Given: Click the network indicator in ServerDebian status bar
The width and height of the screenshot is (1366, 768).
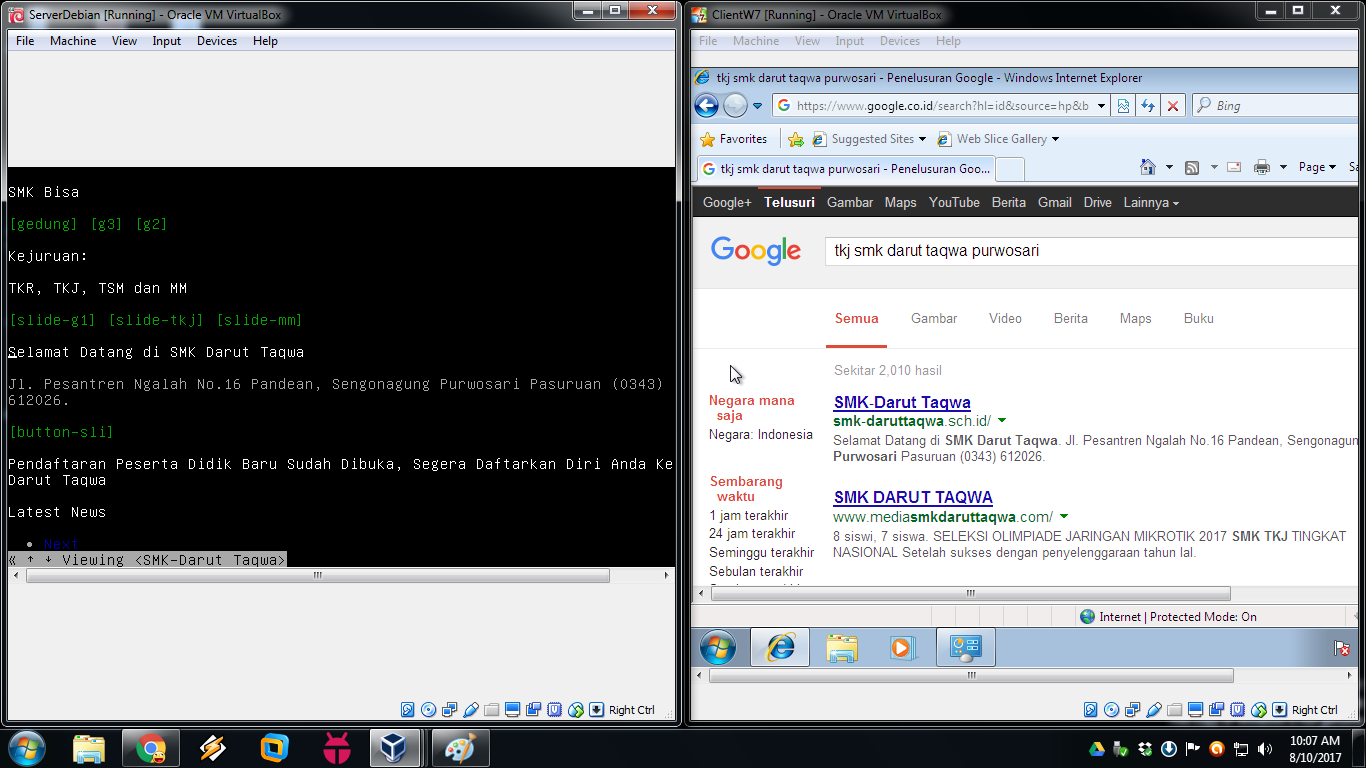Looking at the screenshot, I should click(x=450, y=710).
